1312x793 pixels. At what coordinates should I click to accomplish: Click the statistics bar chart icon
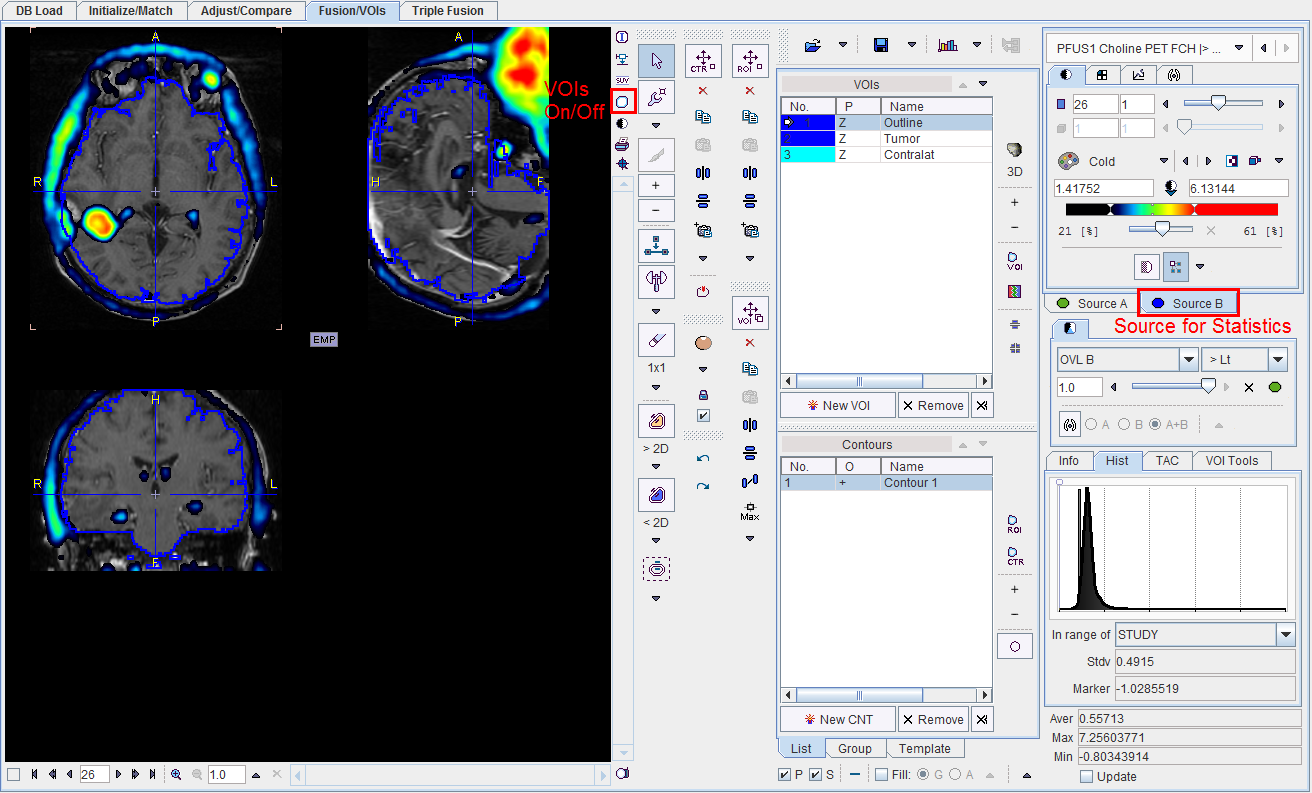click(x=948, y=45)
